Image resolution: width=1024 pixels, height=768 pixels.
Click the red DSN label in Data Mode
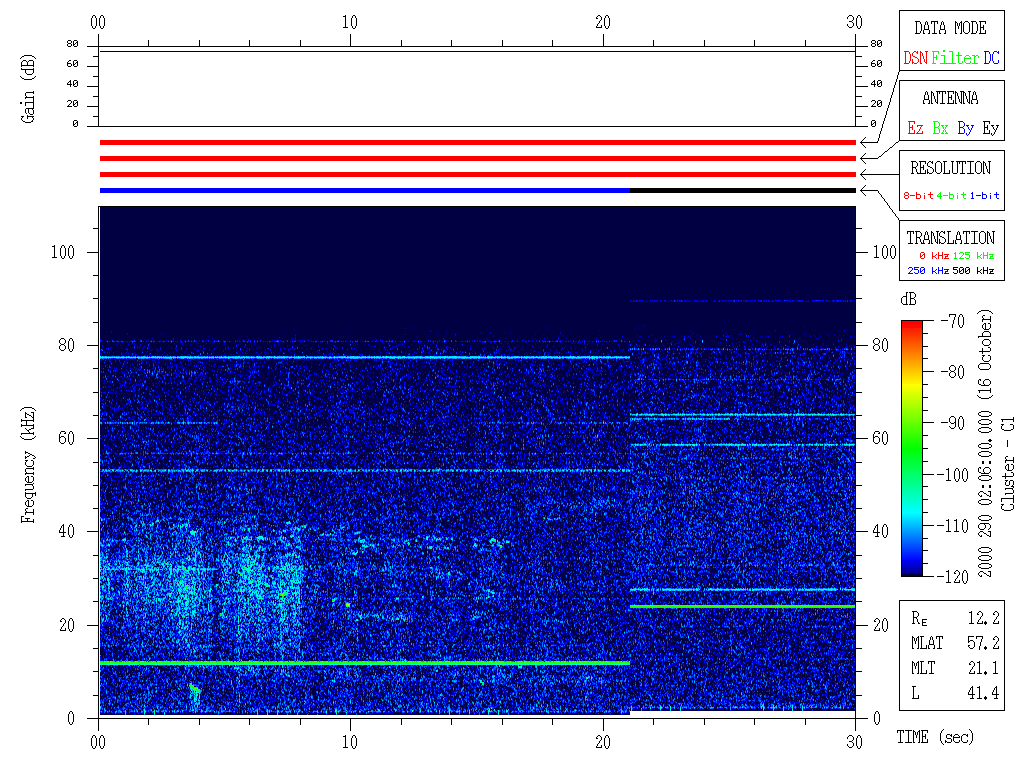tap(915, 58)
